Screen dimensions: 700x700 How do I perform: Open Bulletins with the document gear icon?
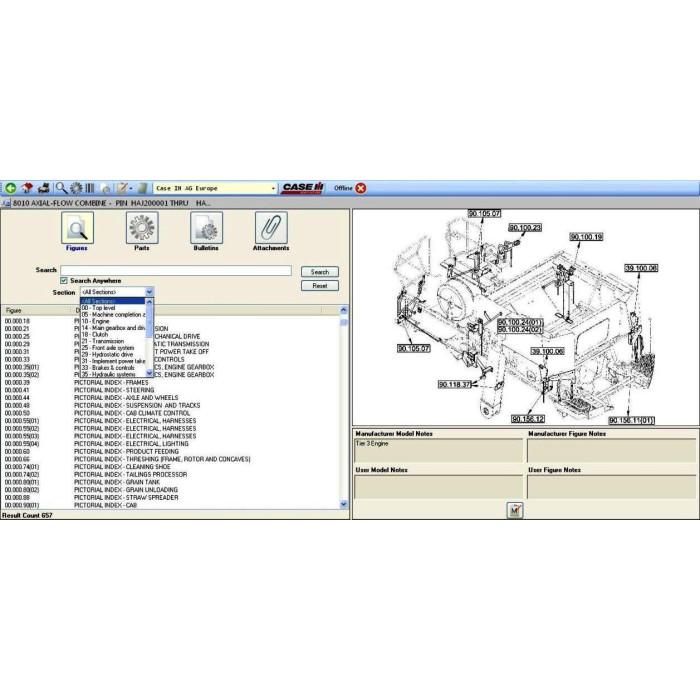click(206, 228)
